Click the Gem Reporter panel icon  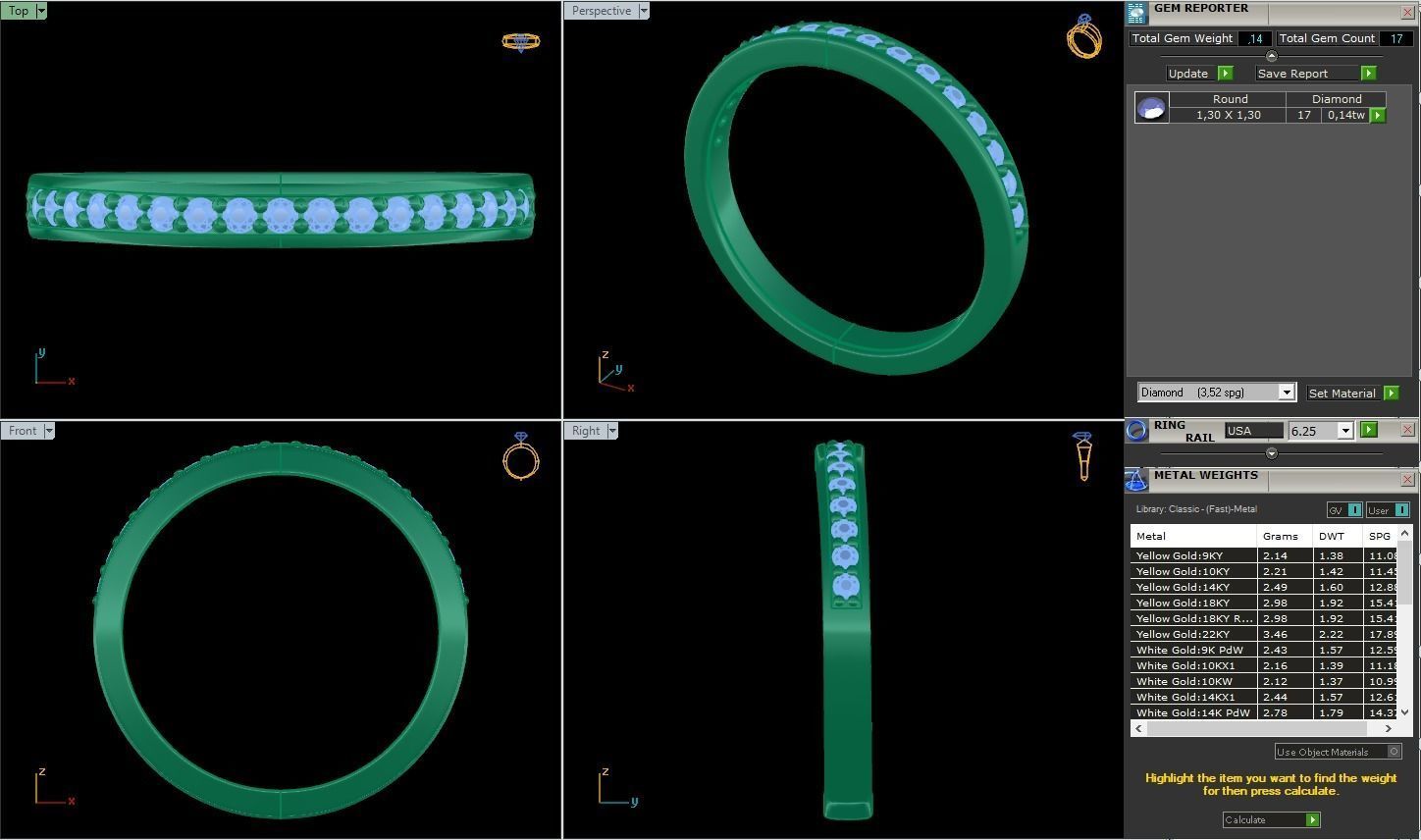(1136, 13)
